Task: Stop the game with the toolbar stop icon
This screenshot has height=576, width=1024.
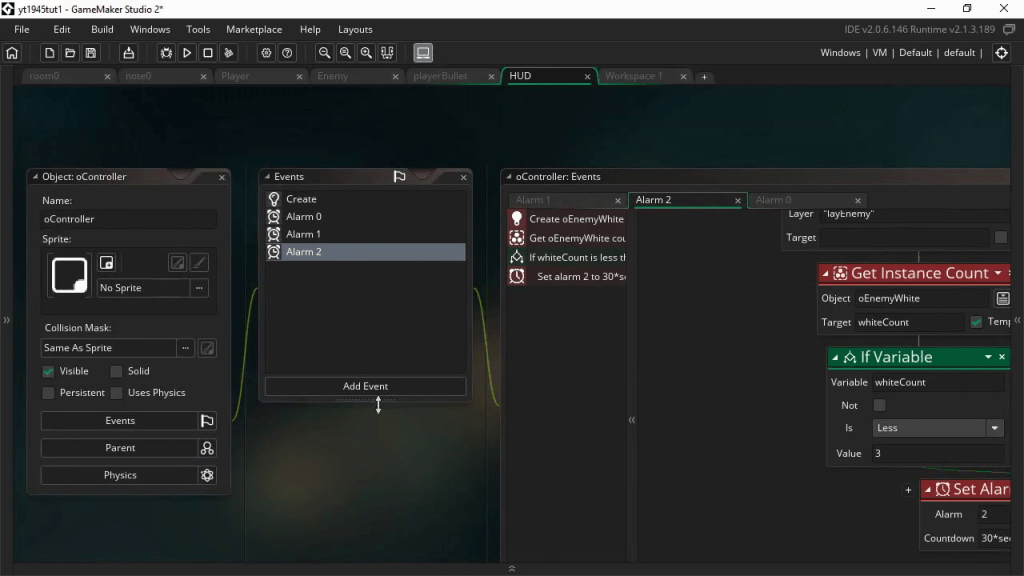Action: click(208, 53)
